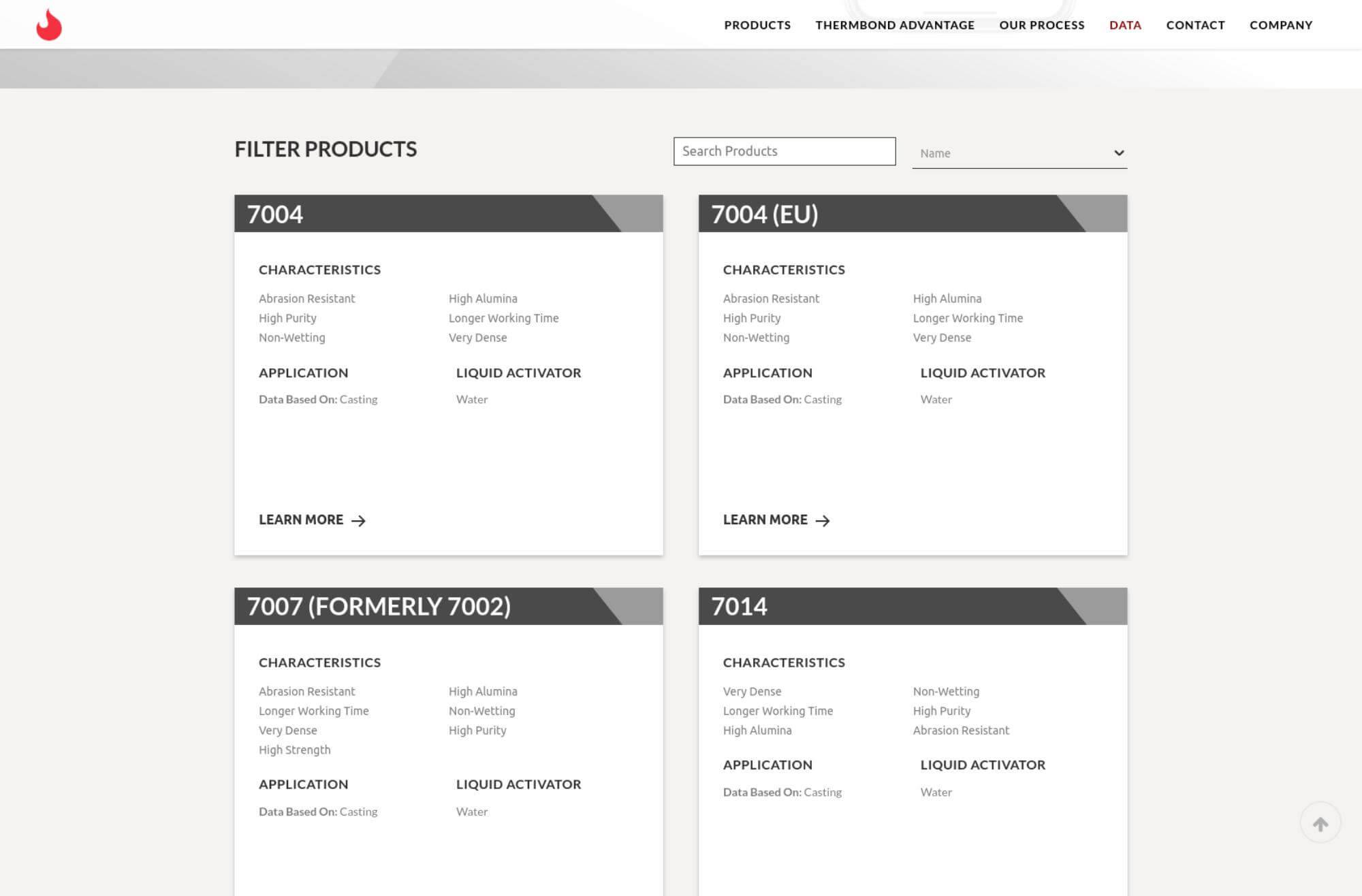Click Data Based On: Casting in 7007 card
The width and height of the screenshot is (1362, 896).
(x=318, y=812)
